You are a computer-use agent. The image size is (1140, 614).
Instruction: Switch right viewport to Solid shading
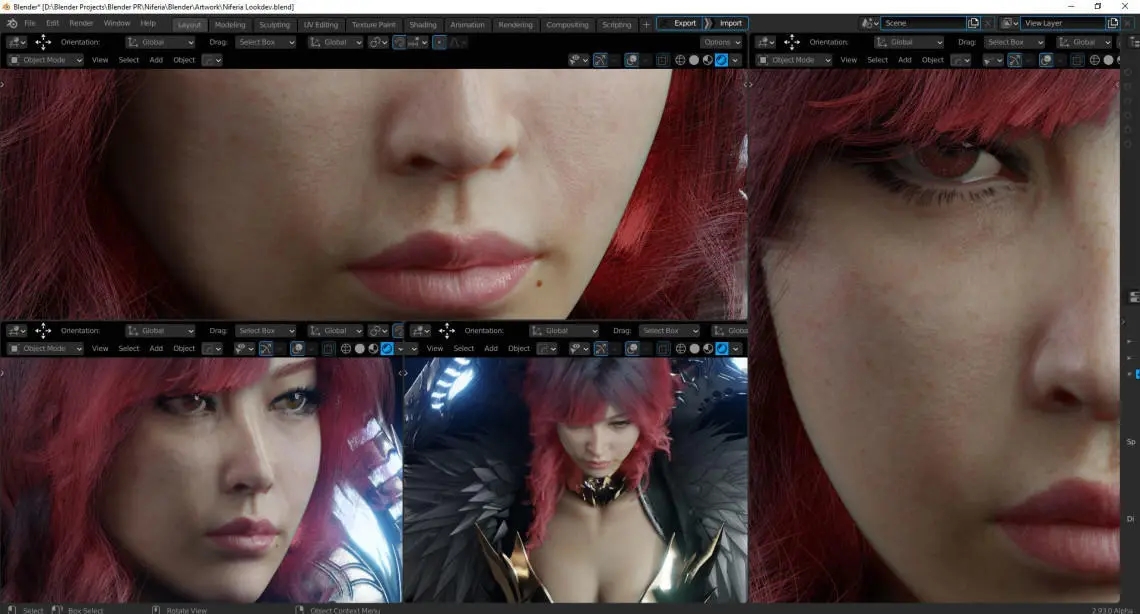(x=1108, y=60)
